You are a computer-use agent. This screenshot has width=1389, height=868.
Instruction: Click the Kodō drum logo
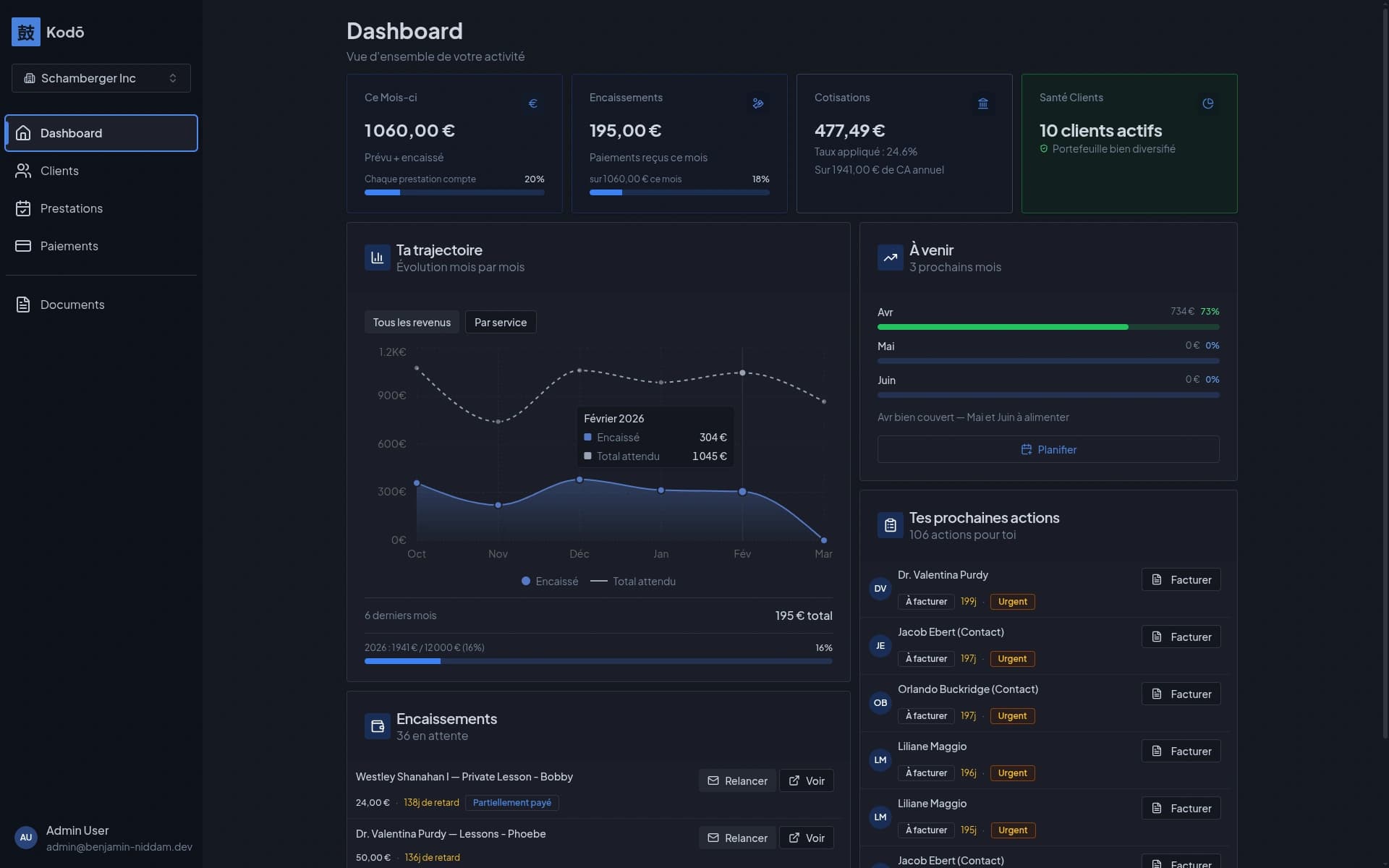tap(26, 32)
